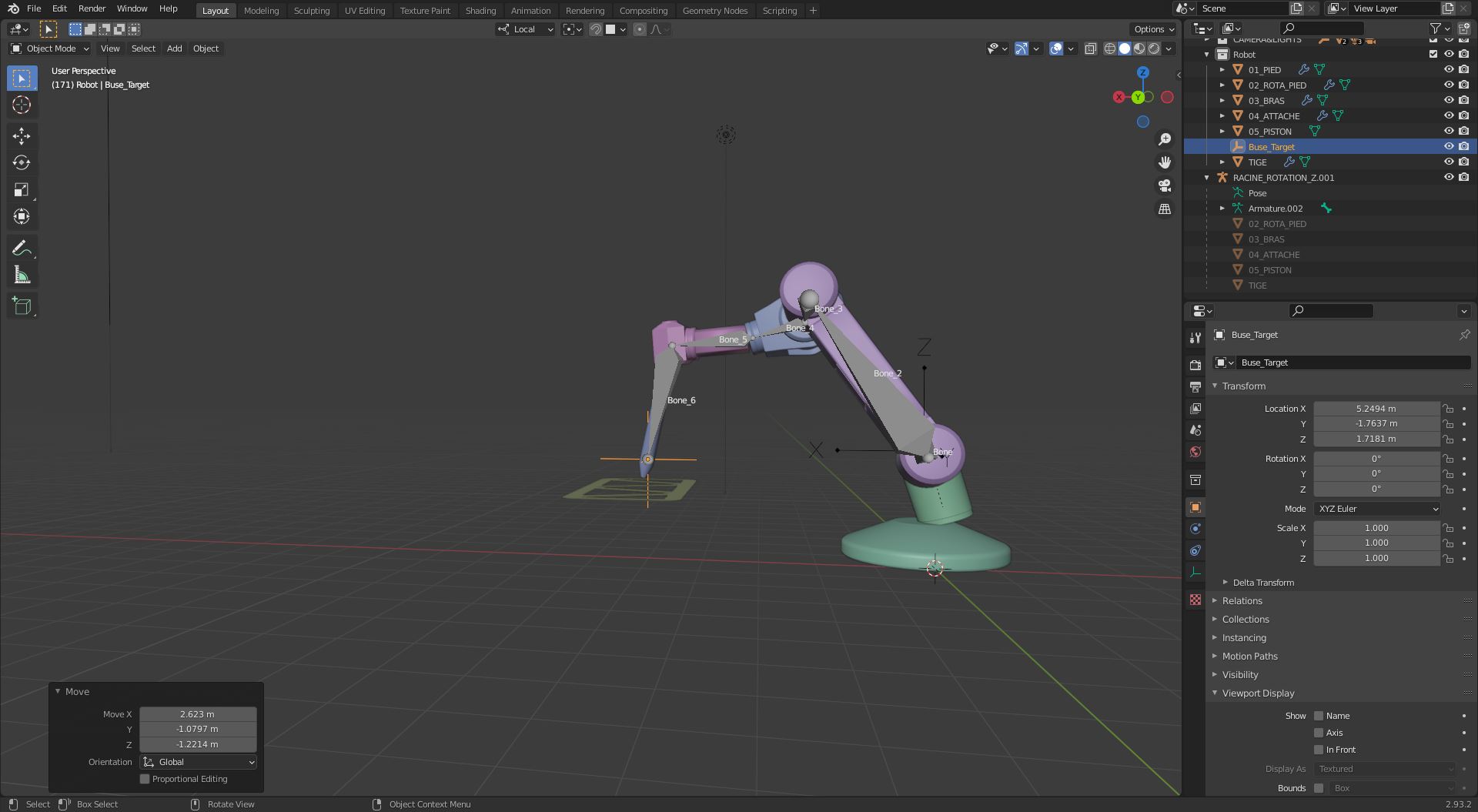This screenshot has width=1478, height=812.
Task: Open rotation Mode XYZ Euler dropdown
Action: (x=1376, y=509)
